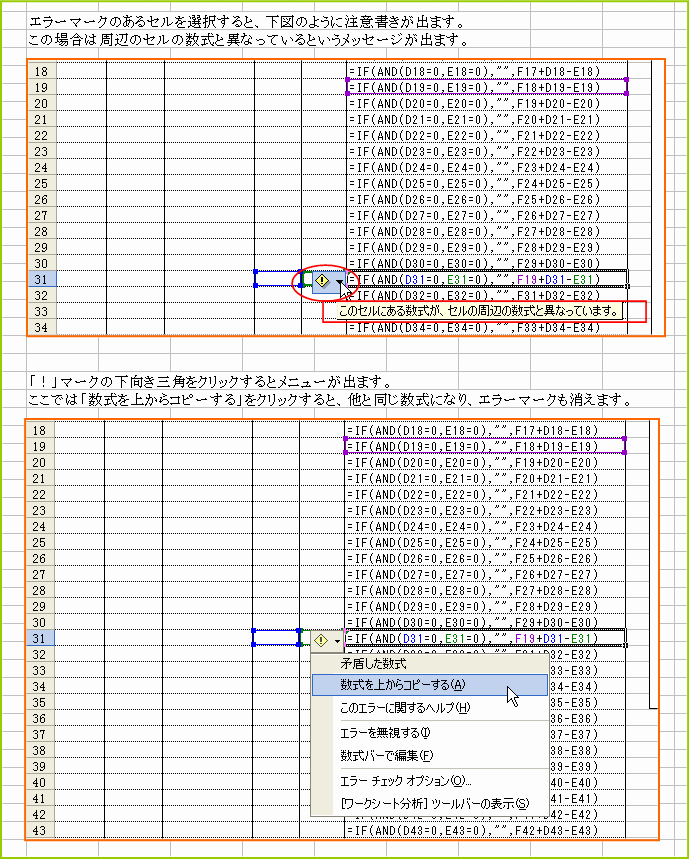Select row header 34 in the tooltip screenshot
689x859 pixels.
click(42, 328)
